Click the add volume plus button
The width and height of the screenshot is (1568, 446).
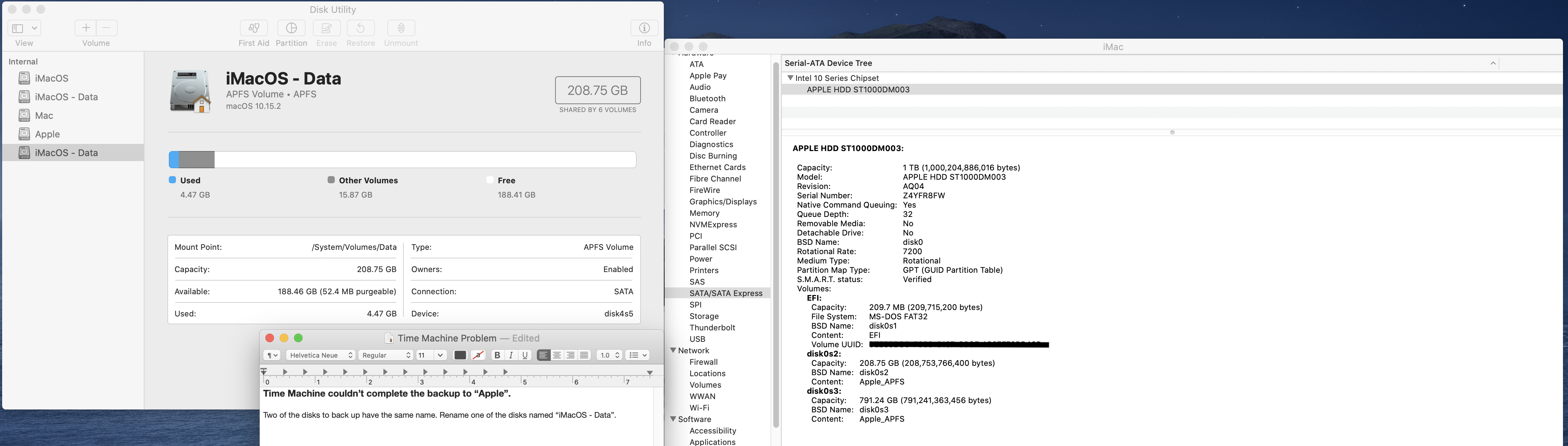[86, 28]
